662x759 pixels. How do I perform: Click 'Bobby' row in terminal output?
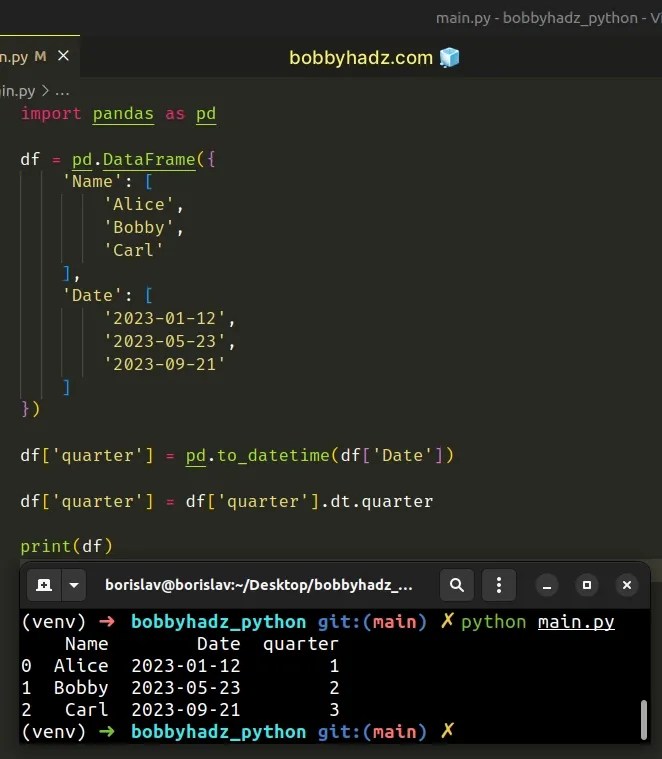[180, 688]
